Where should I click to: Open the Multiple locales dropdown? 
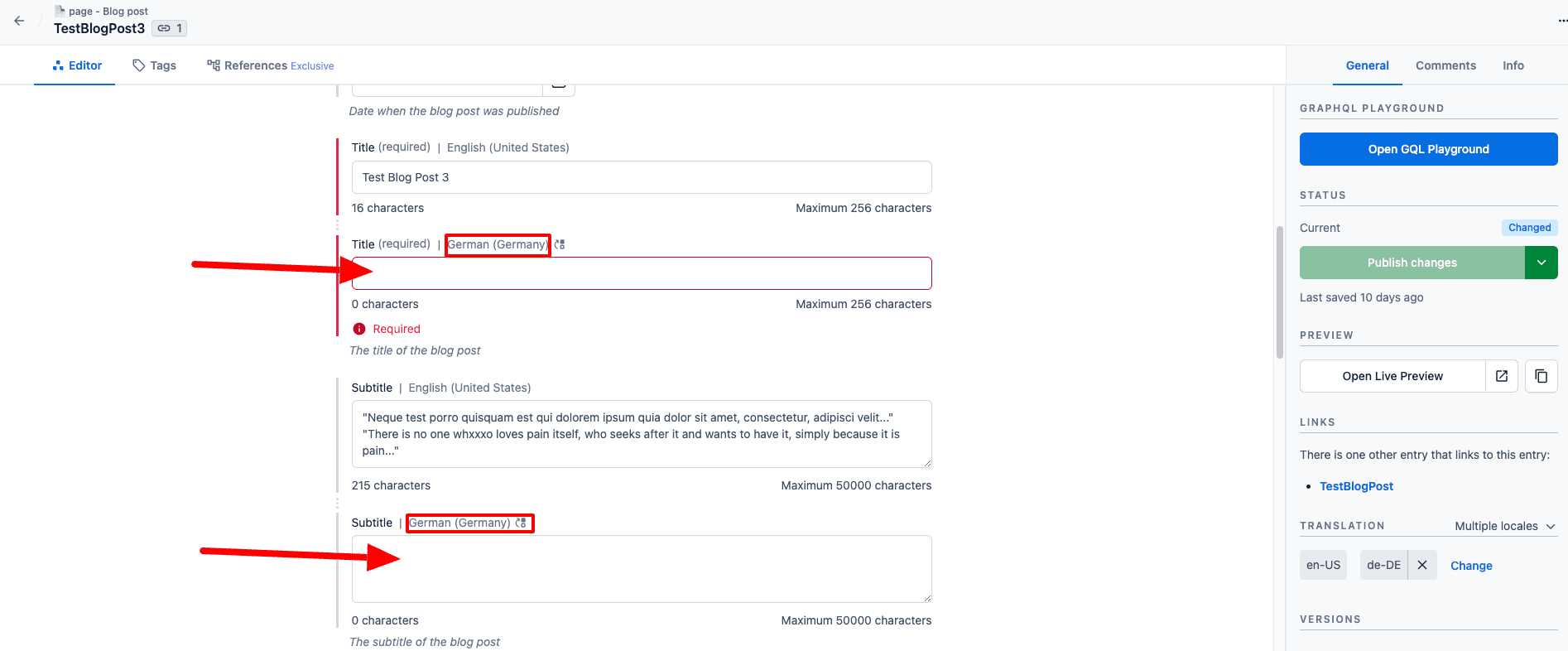[x=1505, y=526]
